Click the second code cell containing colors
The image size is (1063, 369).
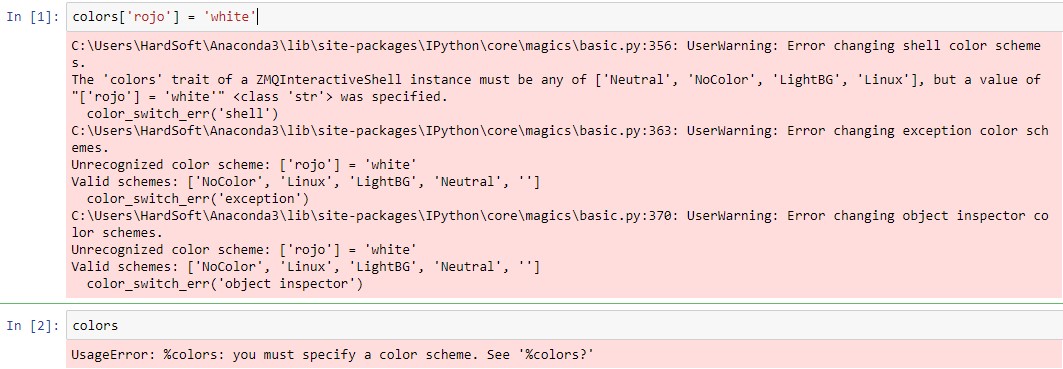click(x=564, y=326)
